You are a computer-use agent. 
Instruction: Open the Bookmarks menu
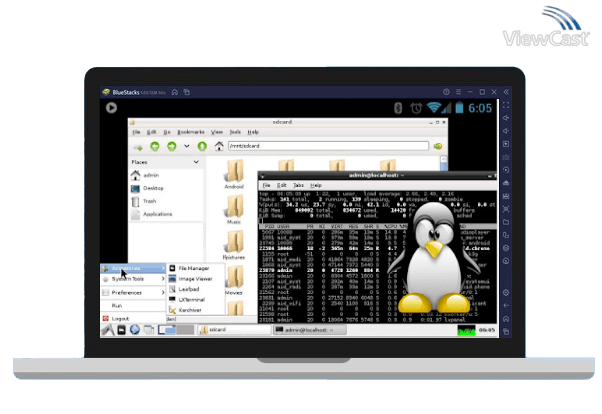[x=191, y=132]
